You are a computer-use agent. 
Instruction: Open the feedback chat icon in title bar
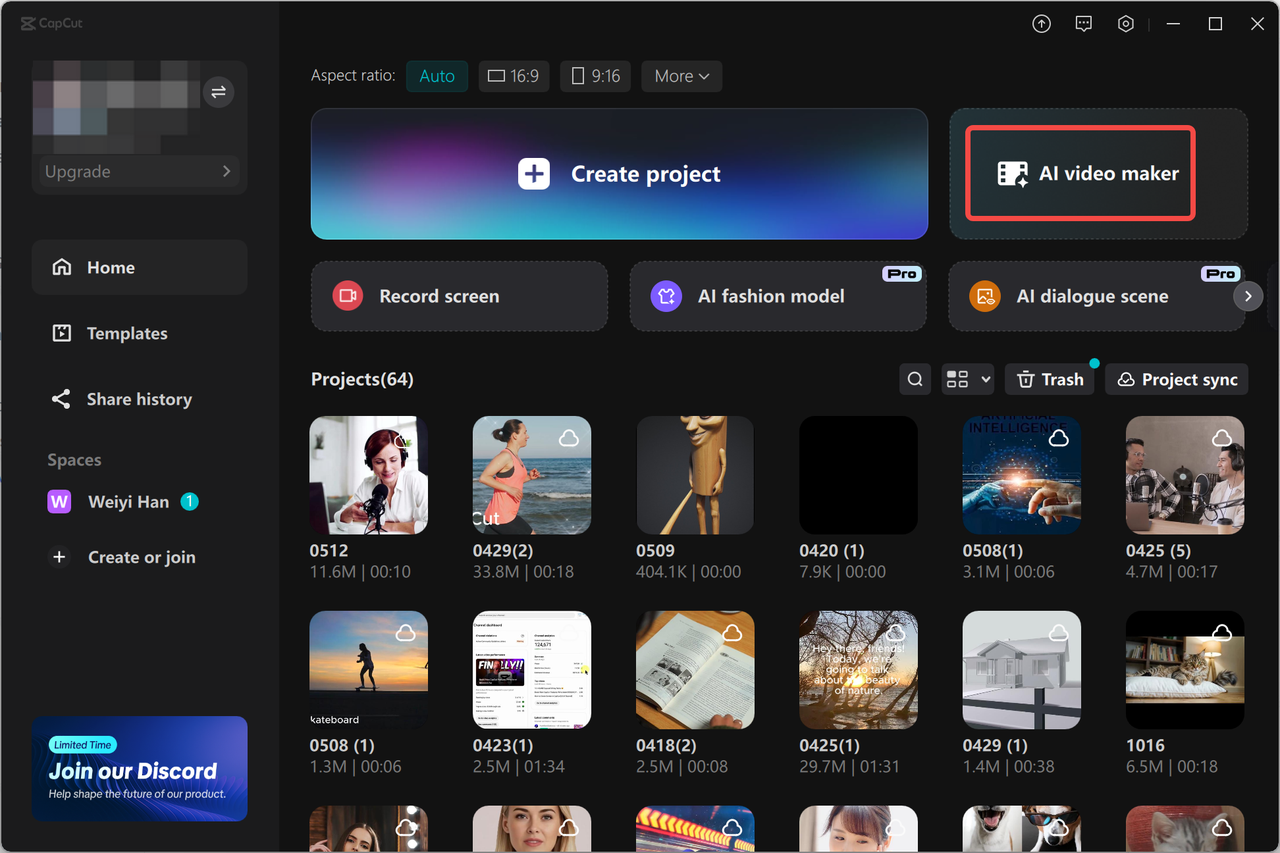1083,24
